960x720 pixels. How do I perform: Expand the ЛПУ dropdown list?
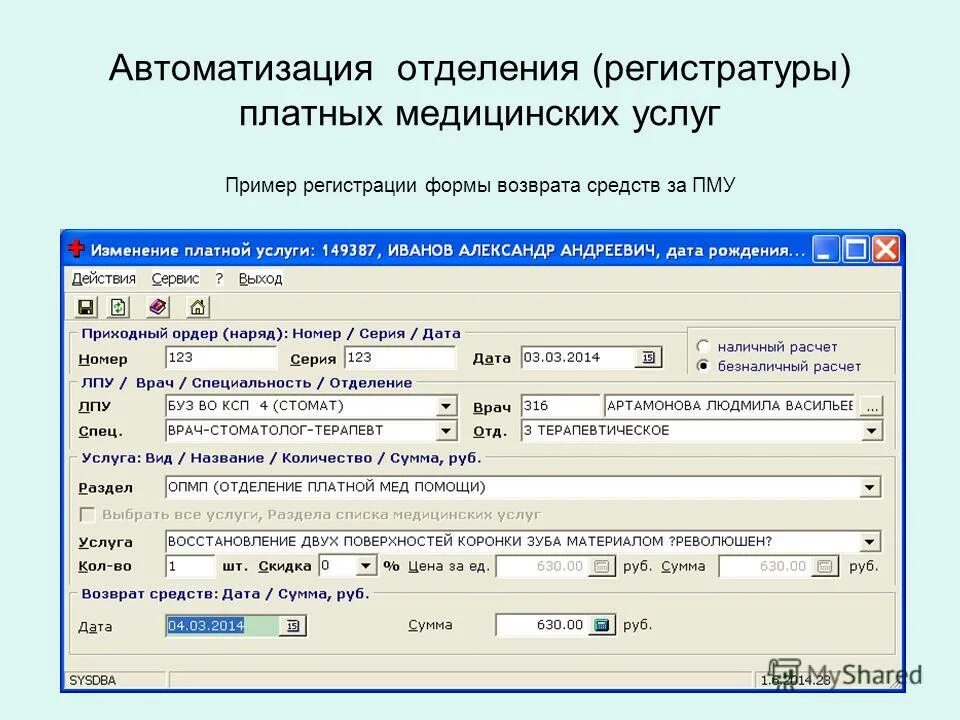point(447,406)
